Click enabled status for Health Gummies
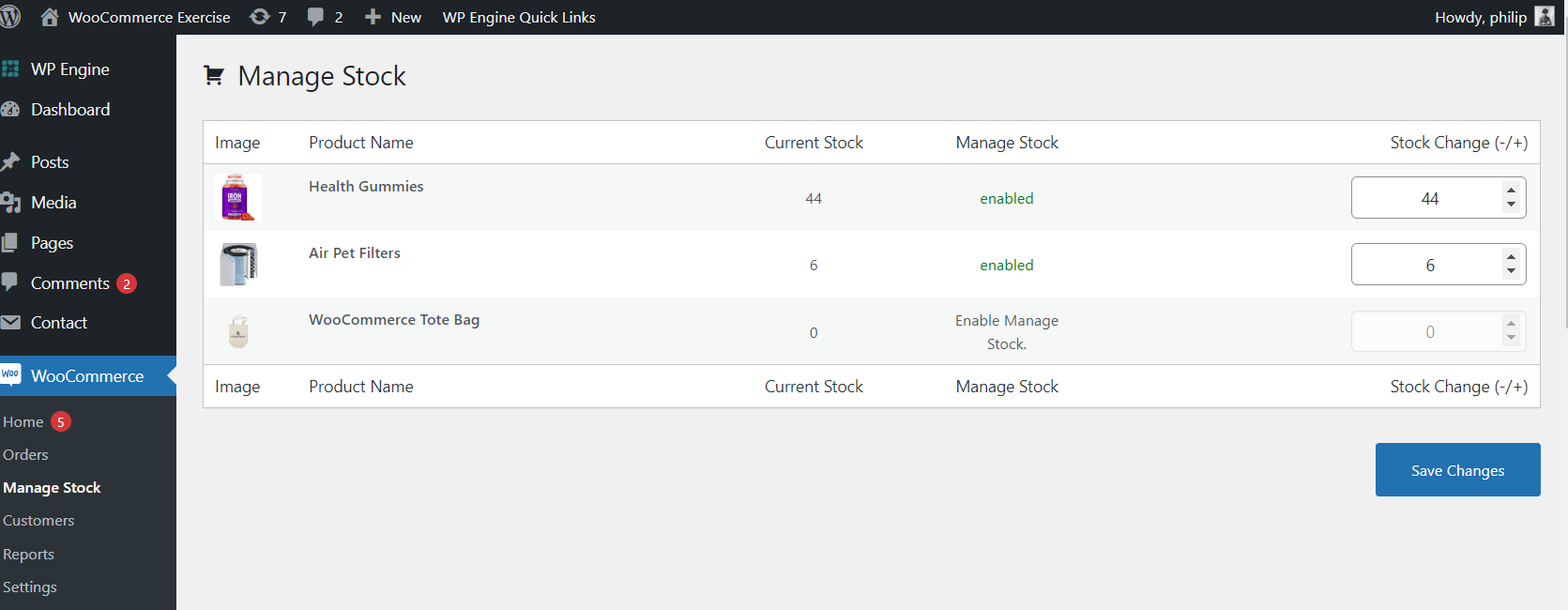The width and height of the screenshot is (1568, 610). tap(1007, 198)
